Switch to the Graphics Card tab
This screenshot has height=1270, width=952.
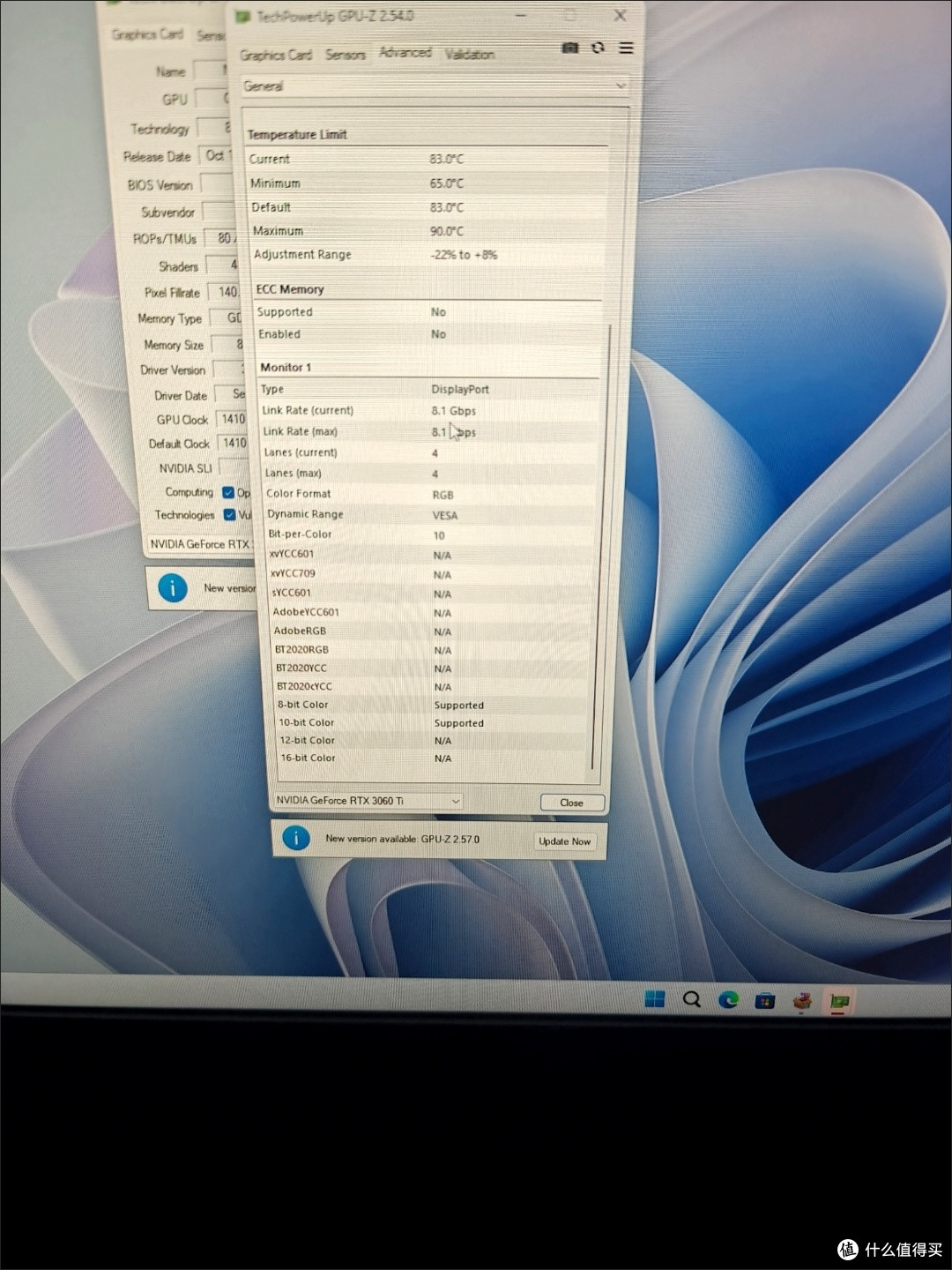[276, 55]
